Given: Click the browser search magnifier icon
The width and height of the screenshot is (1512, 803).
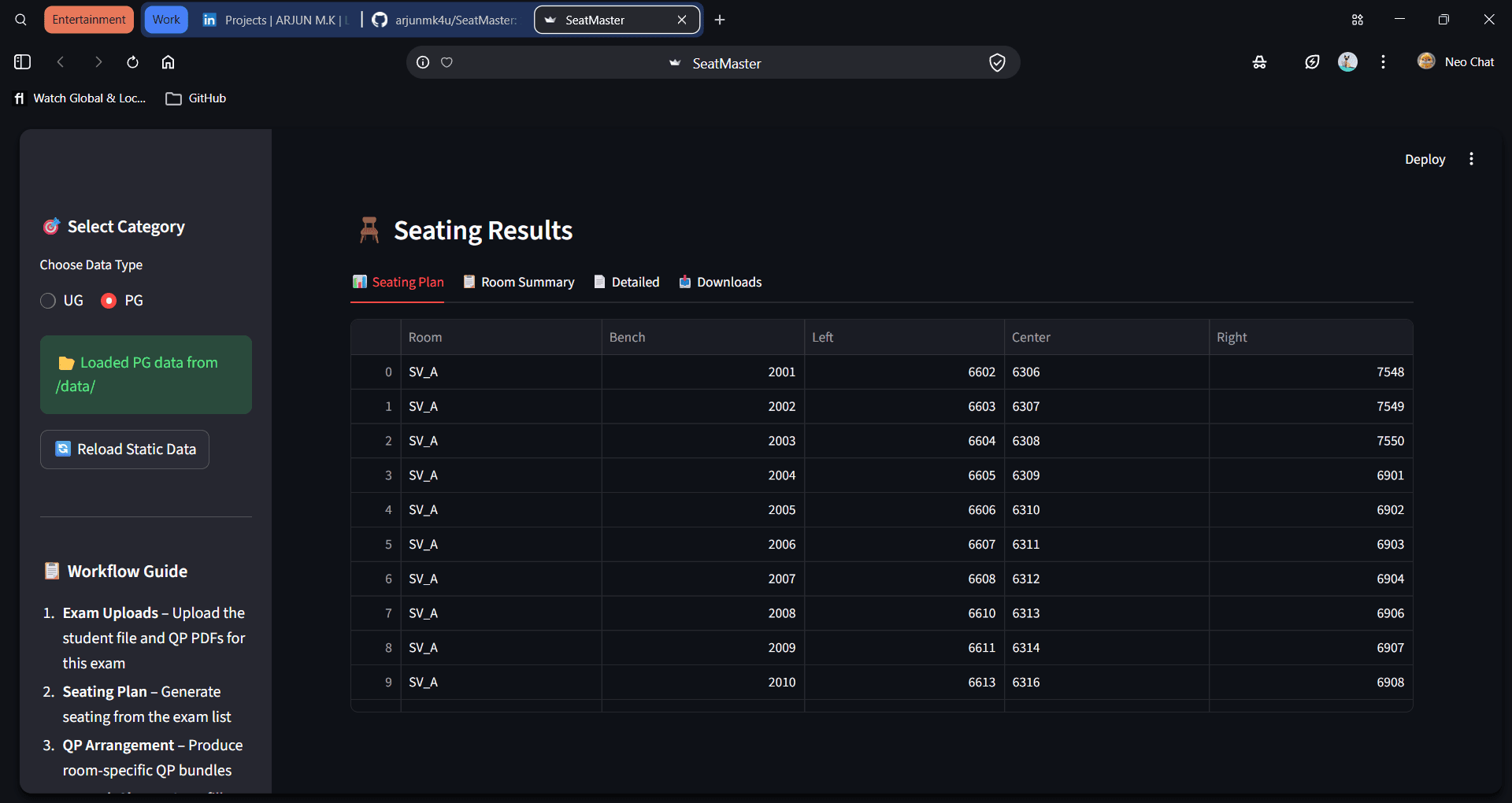Looking at the screenshot, I should pos(21,20).
